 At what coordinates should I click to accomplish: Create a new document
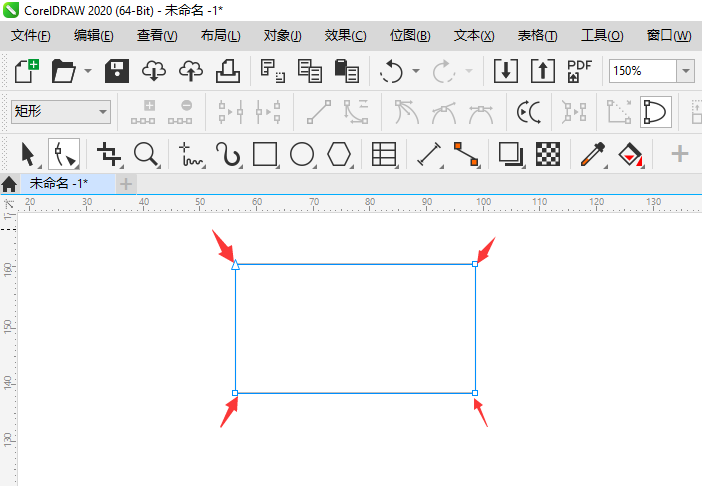(26, 71)
